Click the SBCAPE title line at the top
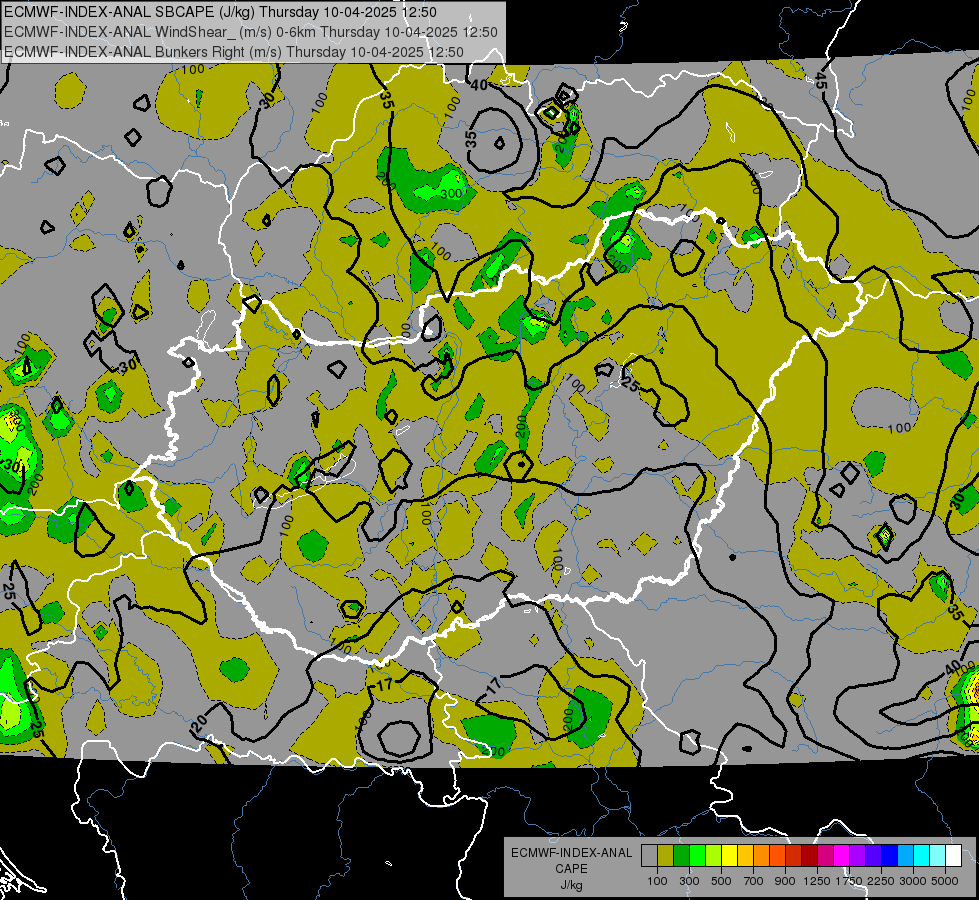This screenshot has height=900, width=979. tap(220, 12)
